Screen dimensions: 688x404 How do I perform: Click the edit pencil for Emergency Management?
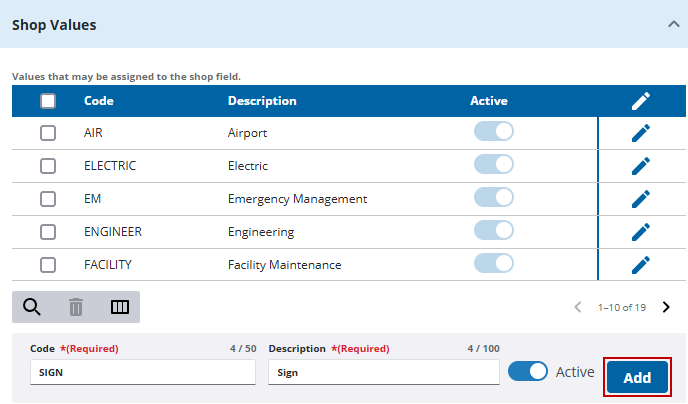point(641,199)
